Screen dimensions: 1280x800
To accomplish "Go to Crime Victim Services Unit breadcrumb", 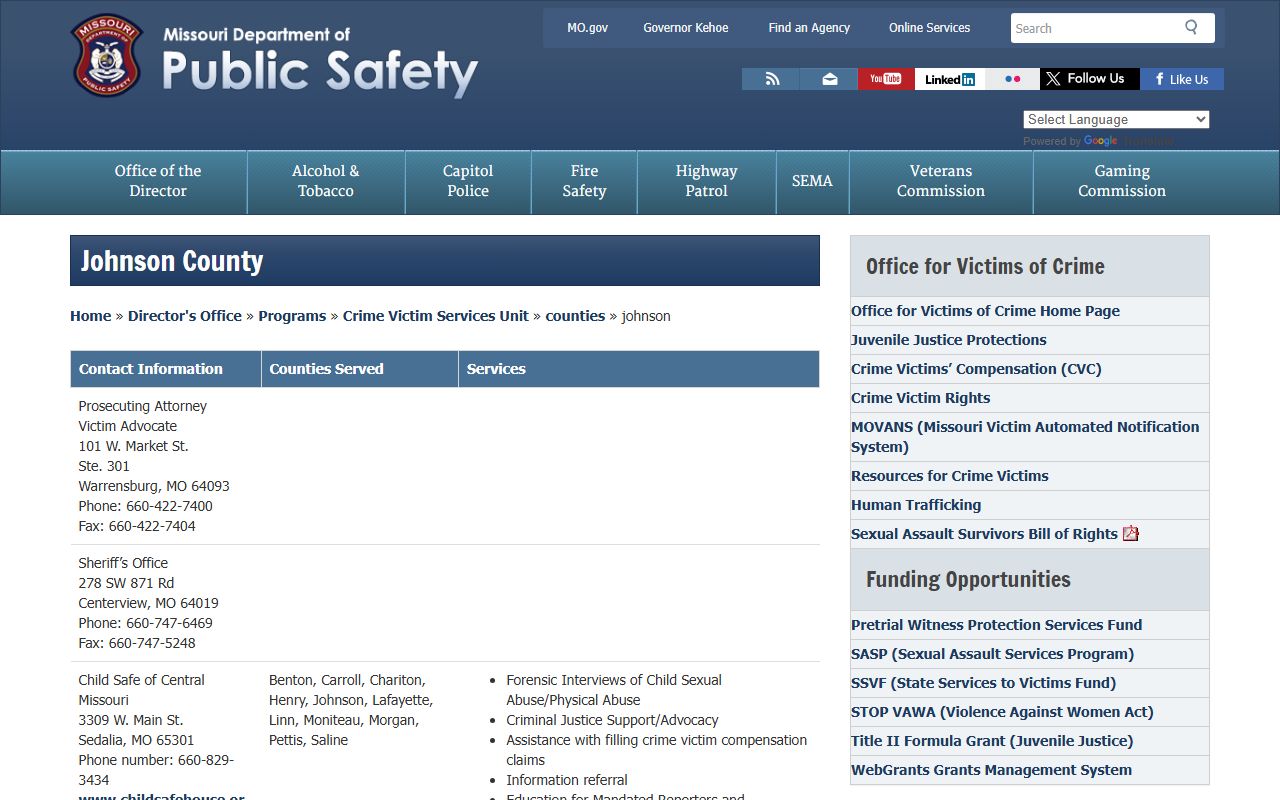I will (436, 316).
